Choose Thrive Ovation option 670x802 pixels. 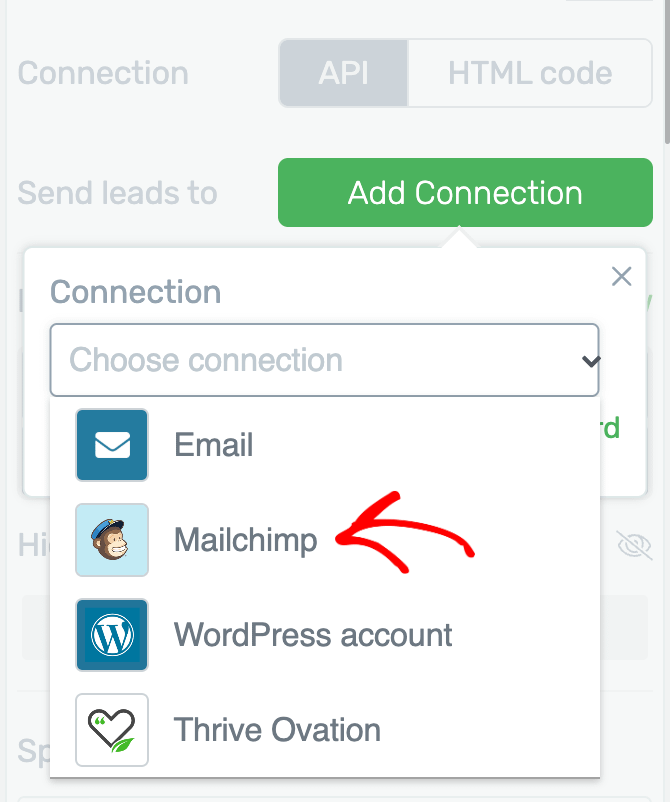point(325,730)
